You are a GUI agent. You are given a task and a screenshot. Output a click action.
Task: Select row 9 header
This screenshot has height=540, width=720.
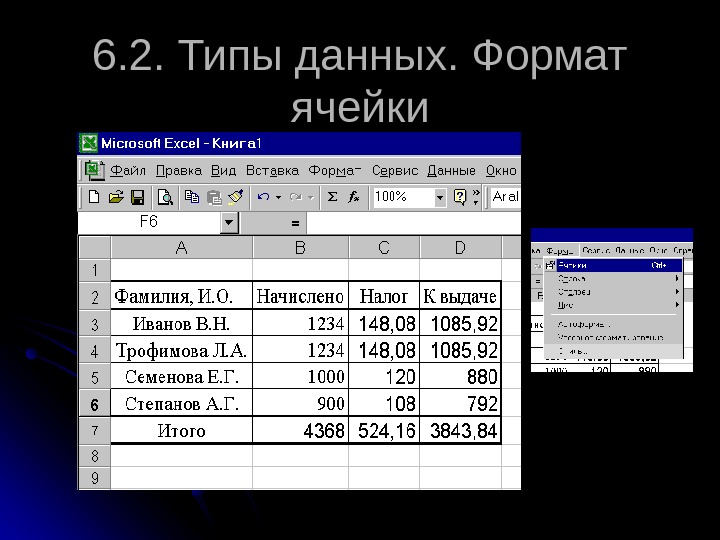(95, 478)
